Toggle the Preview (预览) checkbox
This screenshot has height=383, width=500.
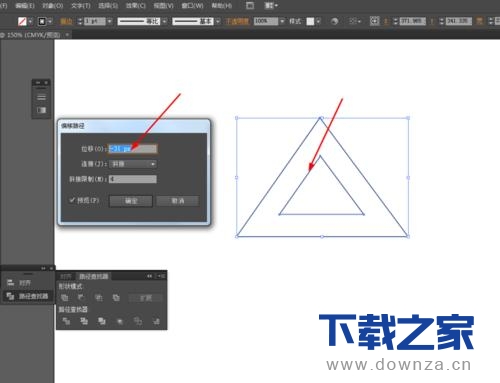[x=72, y=200]
